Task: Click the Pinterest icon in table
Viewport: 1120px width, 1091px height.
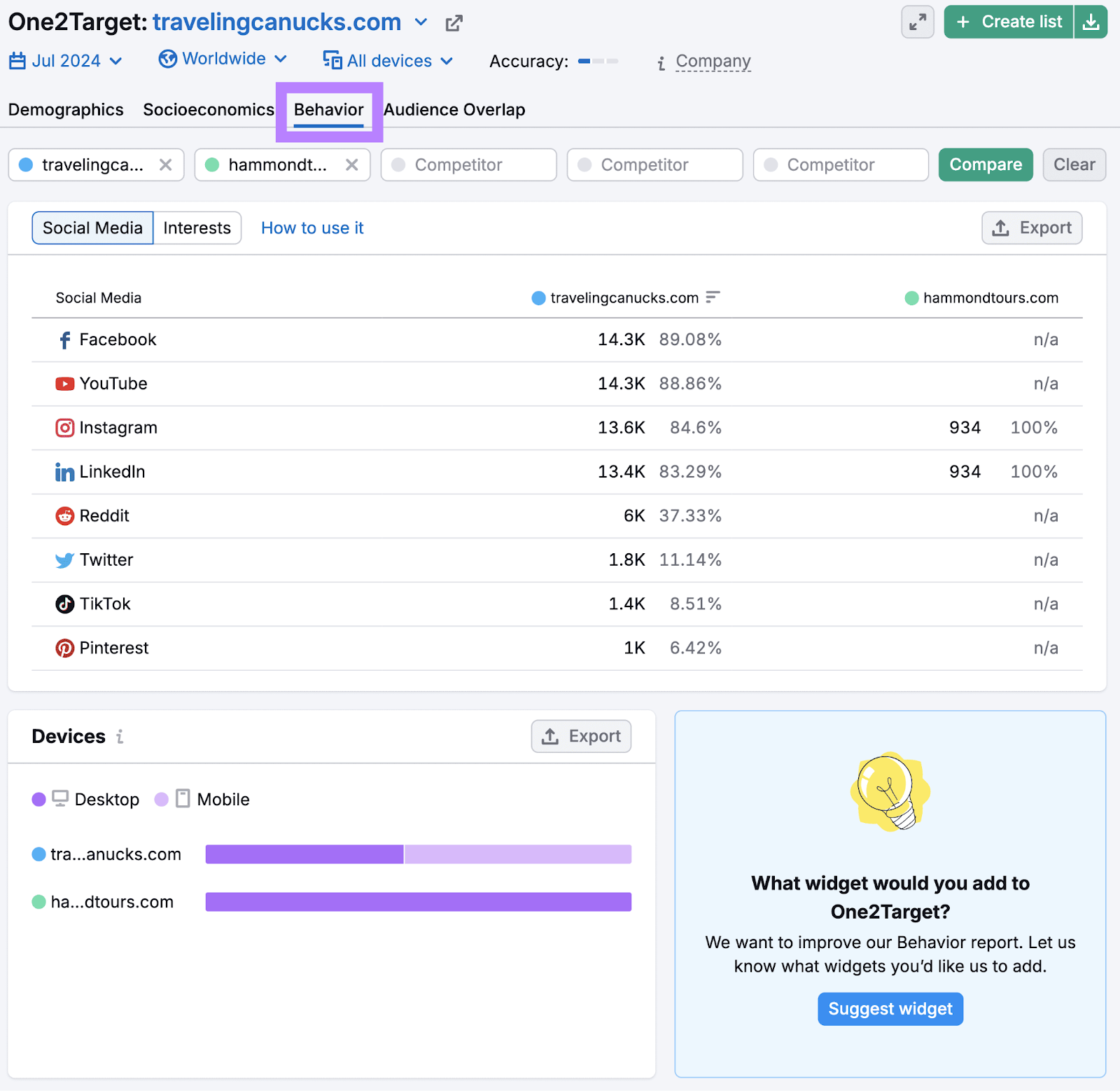Action: pyautogui.click(x=64, y=648)
